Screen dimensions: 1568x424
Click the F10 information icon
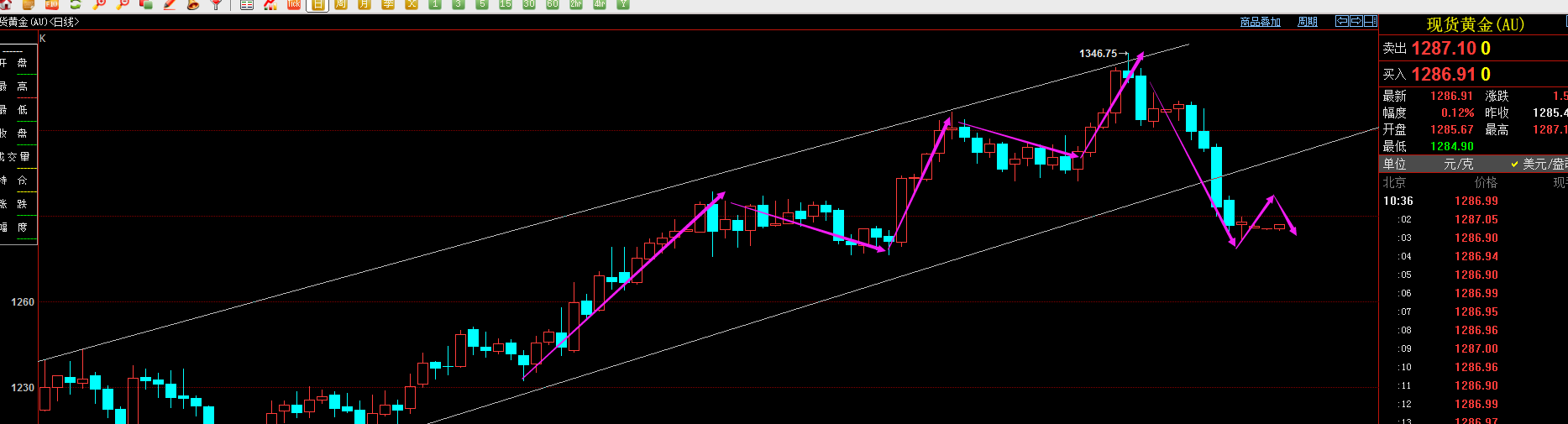[x=51, y=4]
